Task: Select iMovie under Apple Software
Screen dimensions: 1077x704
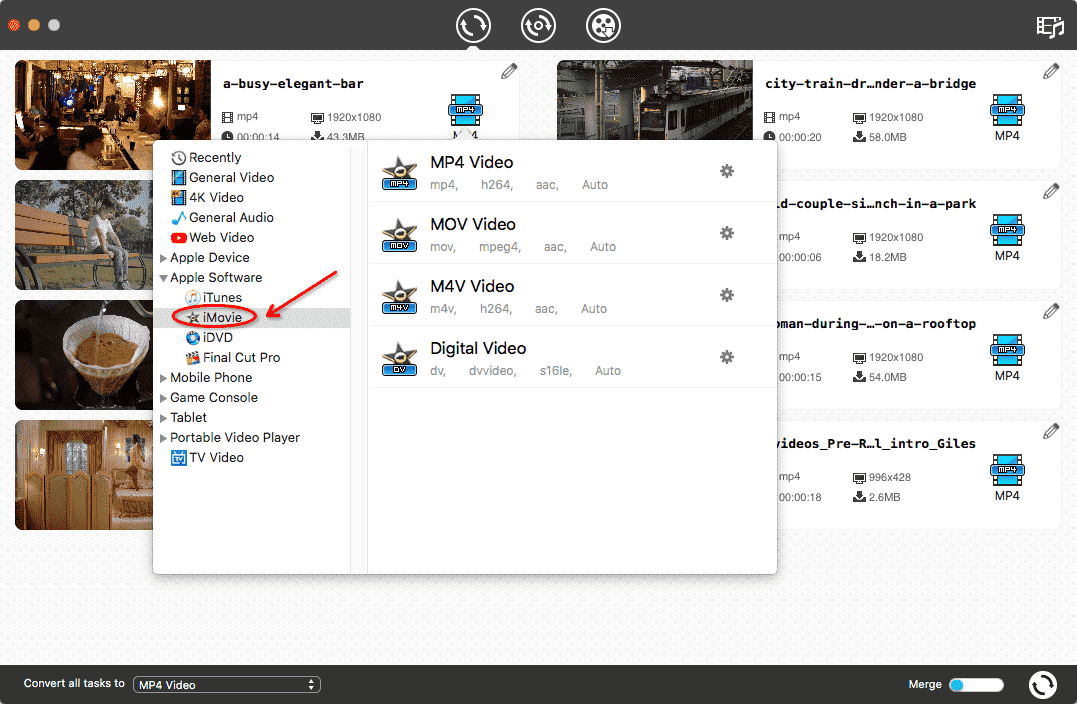Action: point(214,317)
